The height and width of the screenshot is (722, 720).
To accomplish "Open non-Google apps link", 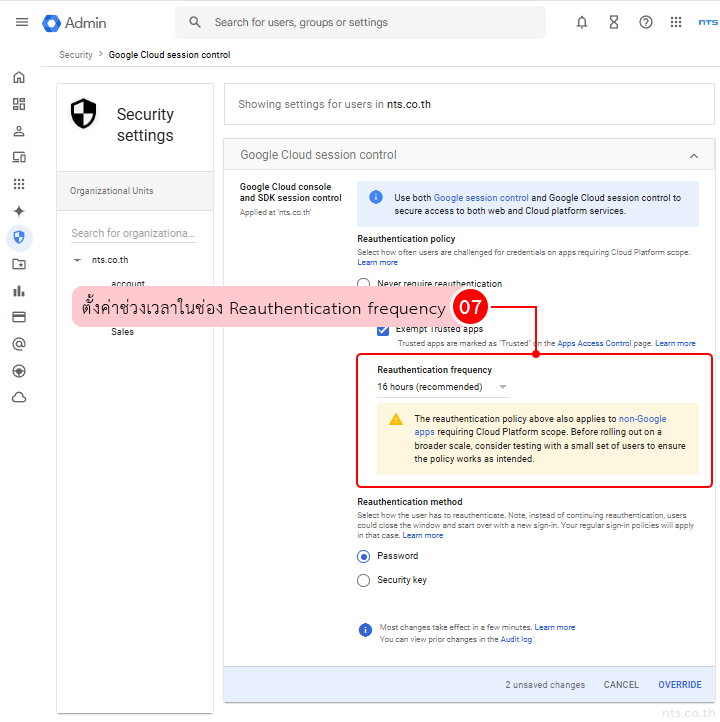I will click(642, 419).
